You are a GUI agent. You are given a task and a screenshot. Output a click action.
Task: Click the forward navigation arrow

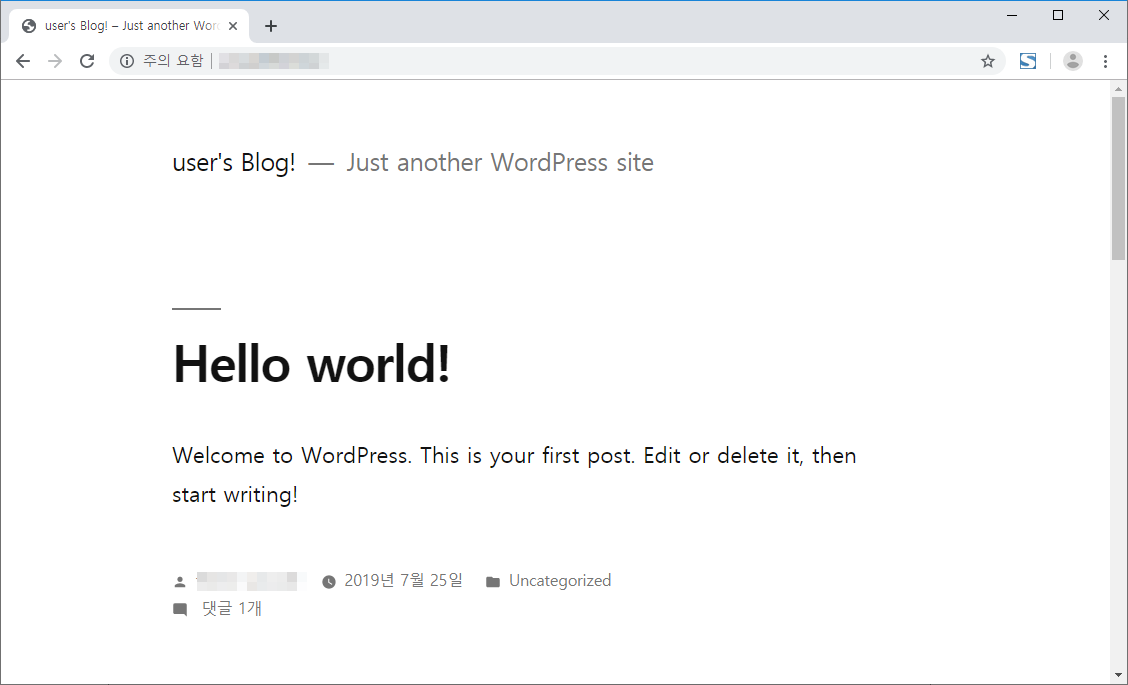(55, 61)
